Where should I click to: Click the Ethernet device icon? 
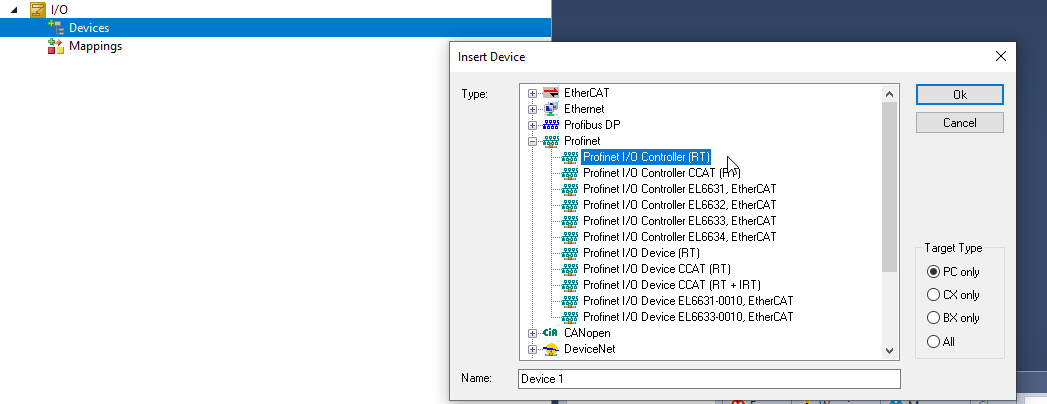tap(550, 109)
